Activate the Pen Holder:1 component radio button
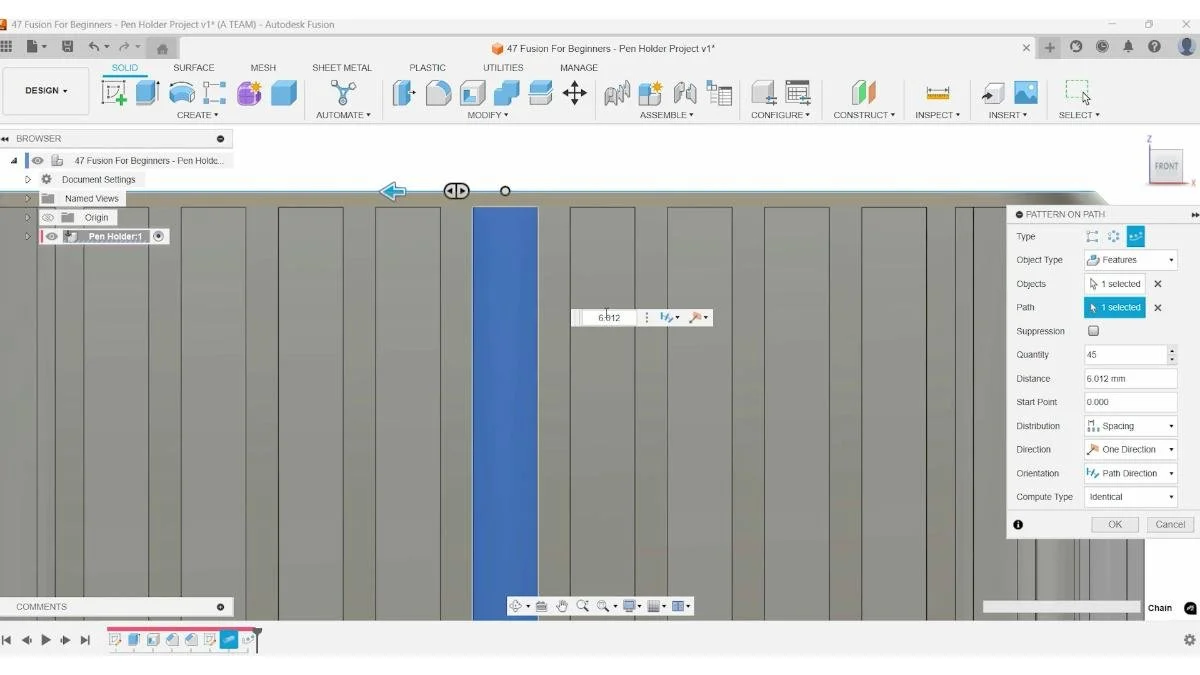 click(158, 236)
